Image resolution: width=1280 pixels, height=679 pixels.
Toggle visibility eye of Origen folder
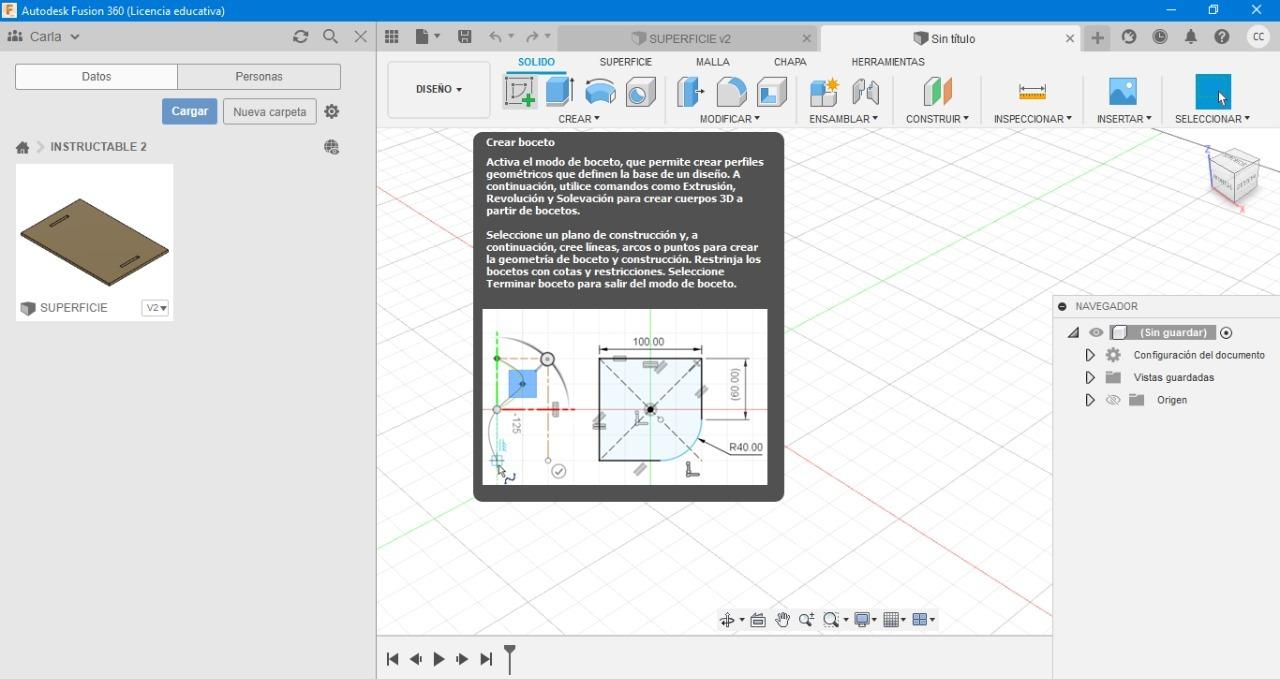pyautogui.click(x=1113, y=400)
